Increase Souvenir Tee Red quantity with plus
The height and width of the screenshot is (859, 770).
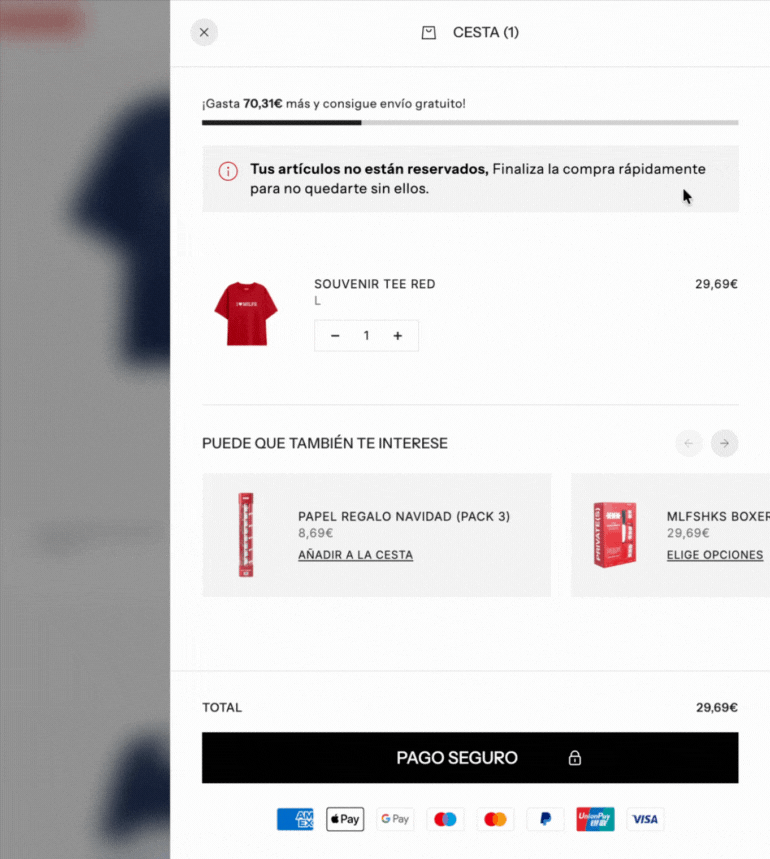coord(398,336)
